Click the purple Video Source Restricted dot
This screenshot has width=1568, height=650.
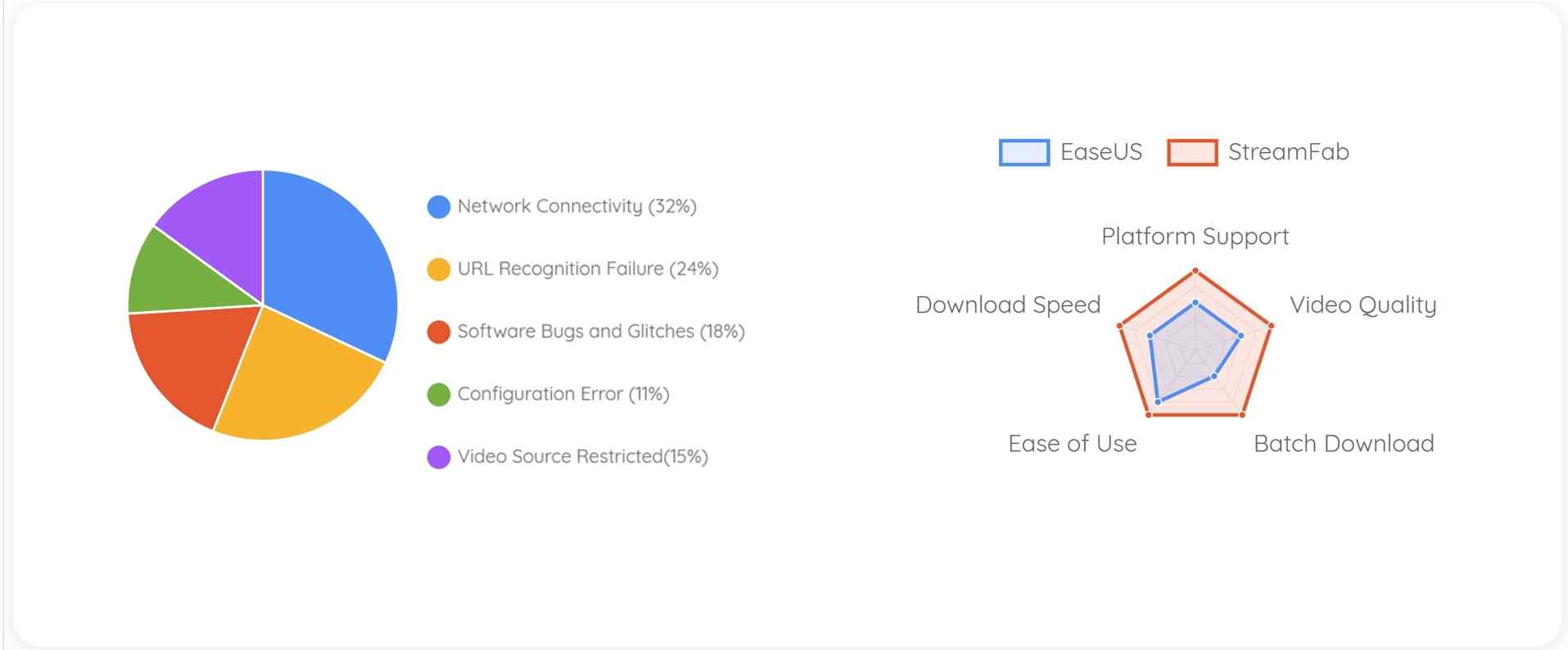tap(439, 457)
